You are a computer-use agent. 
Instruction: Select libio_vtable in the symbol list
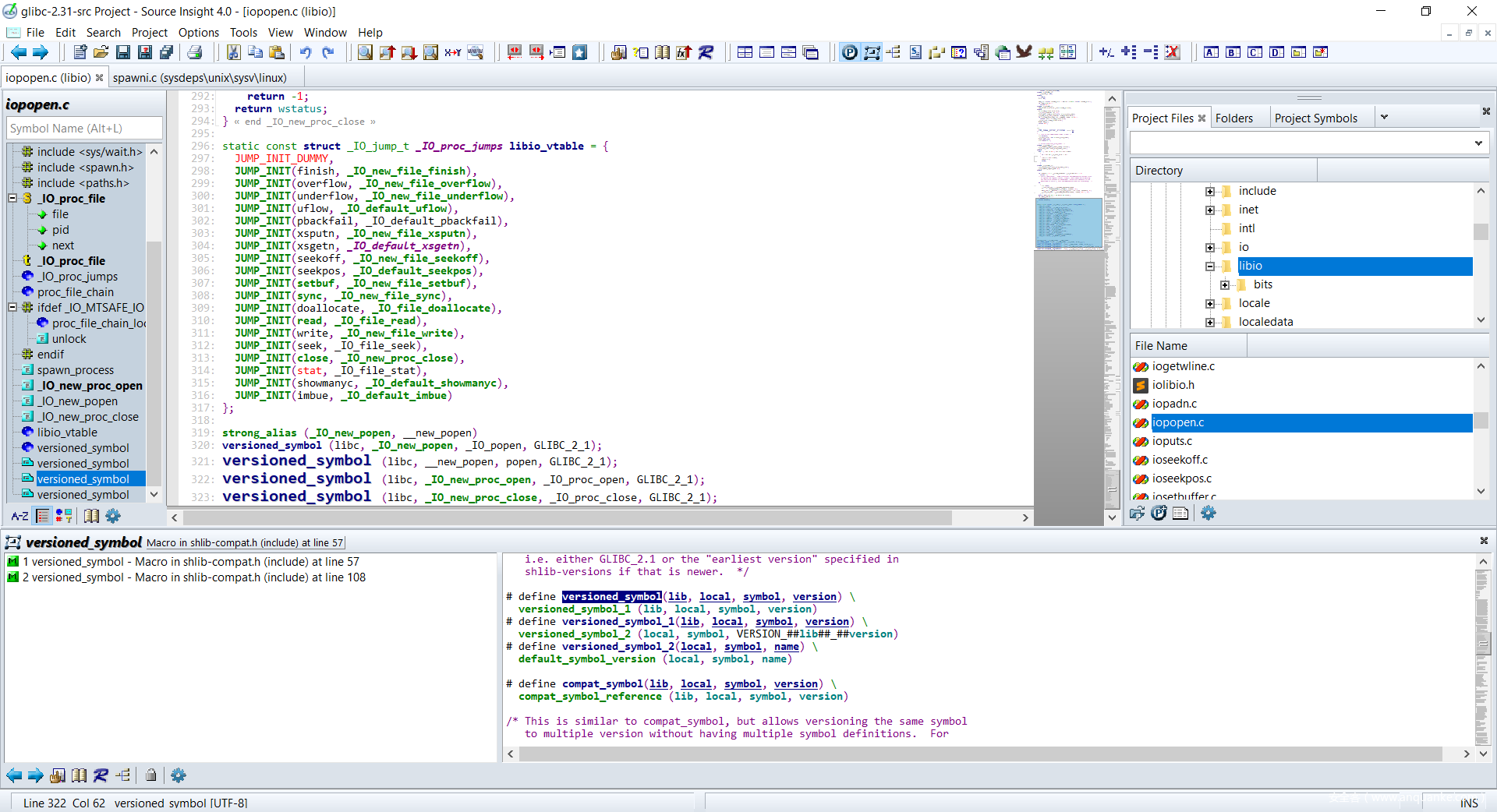pos(67,432)
